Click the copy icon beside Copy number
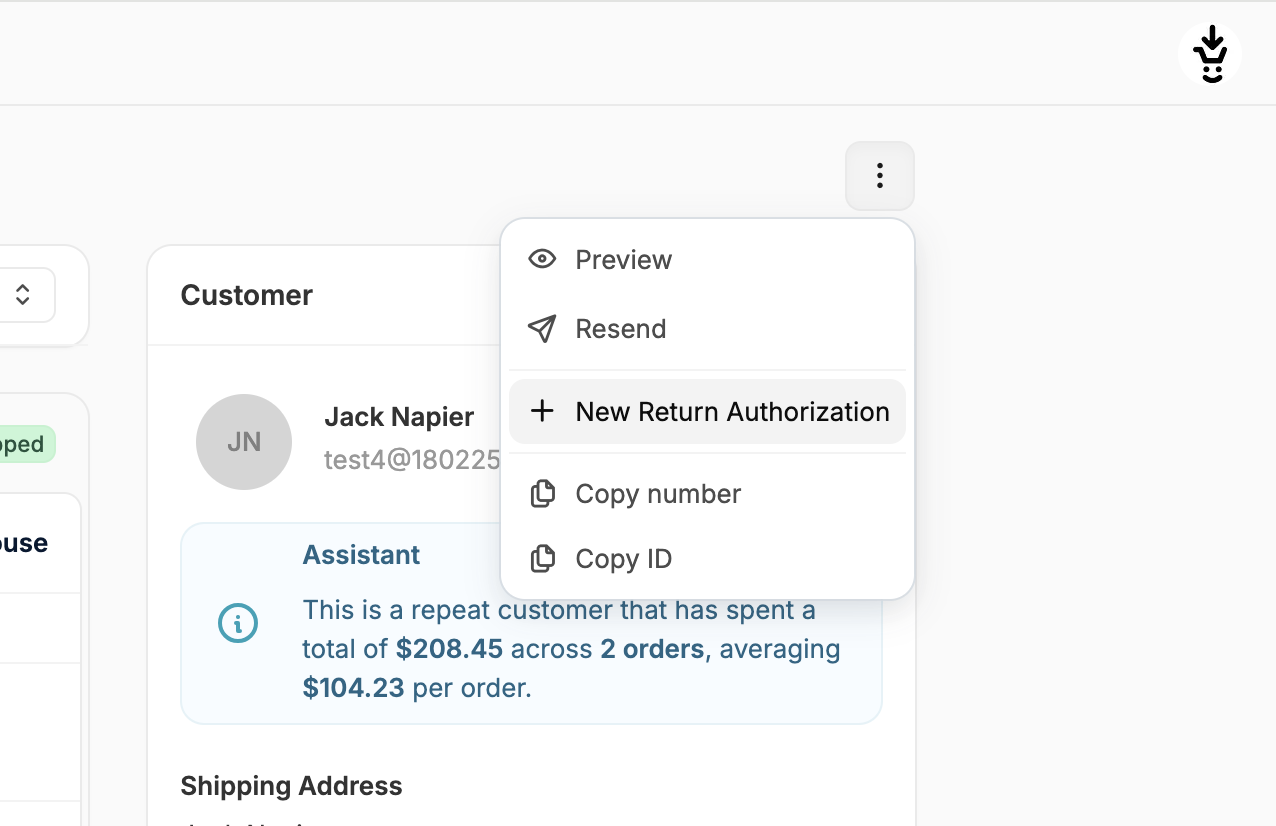The height and width of the screenshot is (826, 1276). pos(542,494)
